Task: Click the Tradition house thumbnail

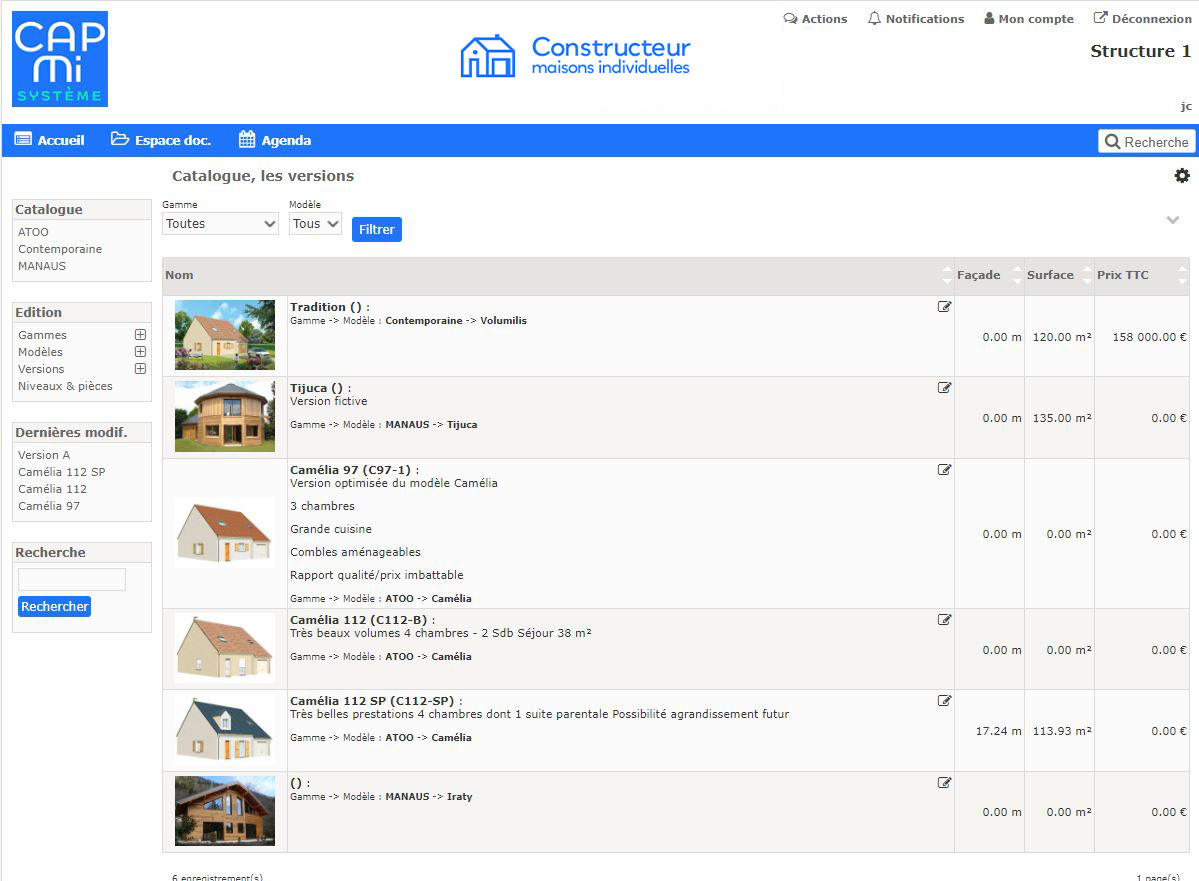Action: coord(225,335)
